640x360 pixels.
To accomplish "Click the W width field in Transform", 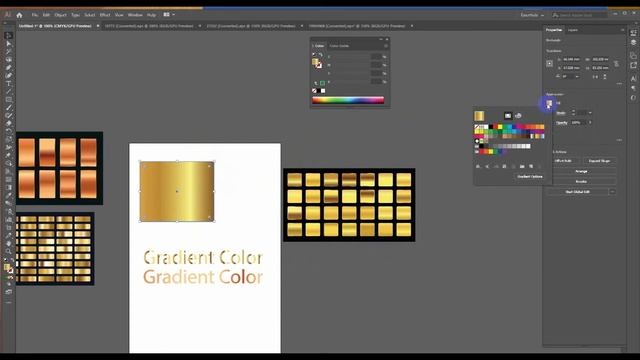I will tap(600, 60).
